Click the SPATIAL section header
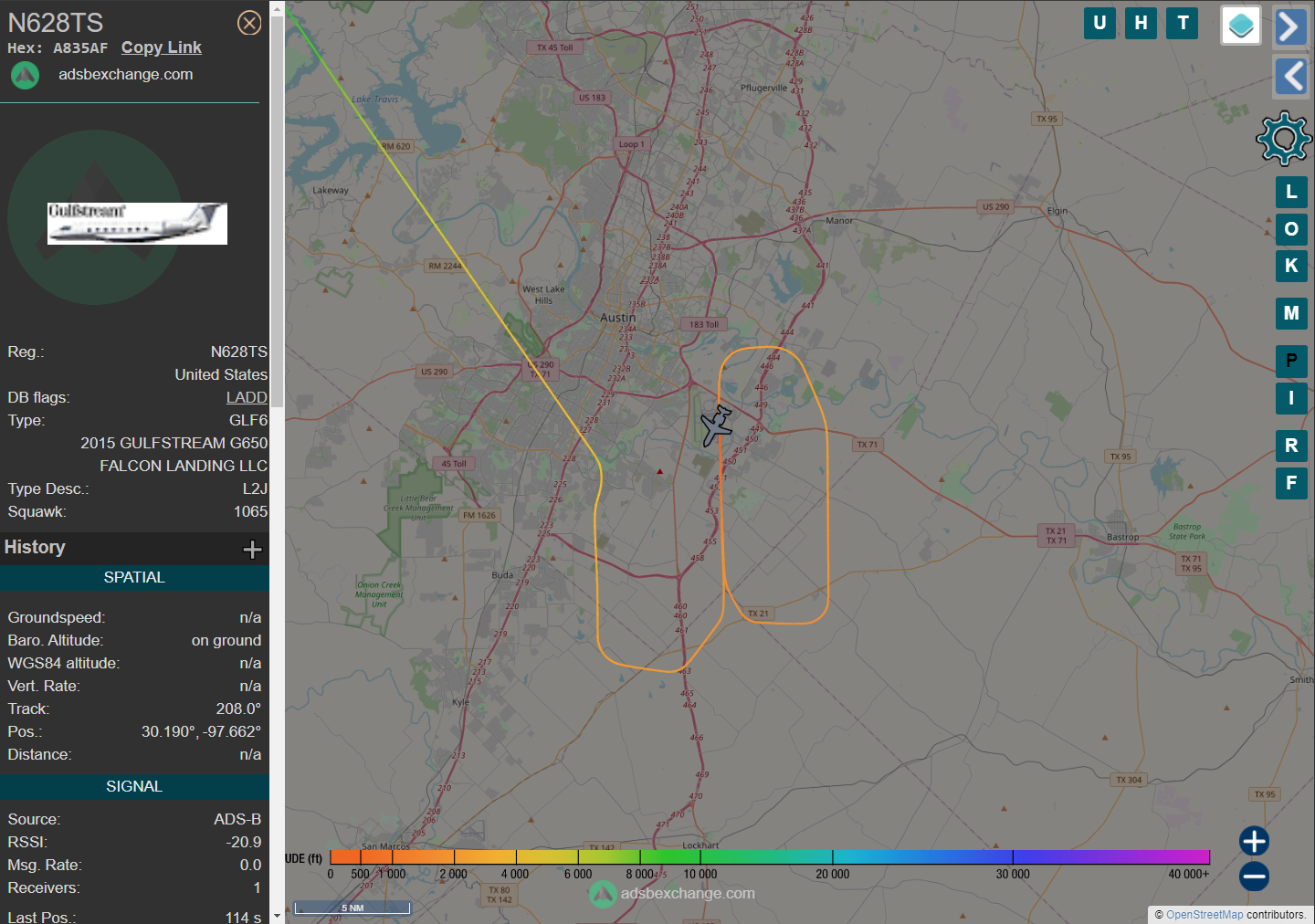Screen dimensions: 1315x924 pyautogui.click(x=134, y=578)
